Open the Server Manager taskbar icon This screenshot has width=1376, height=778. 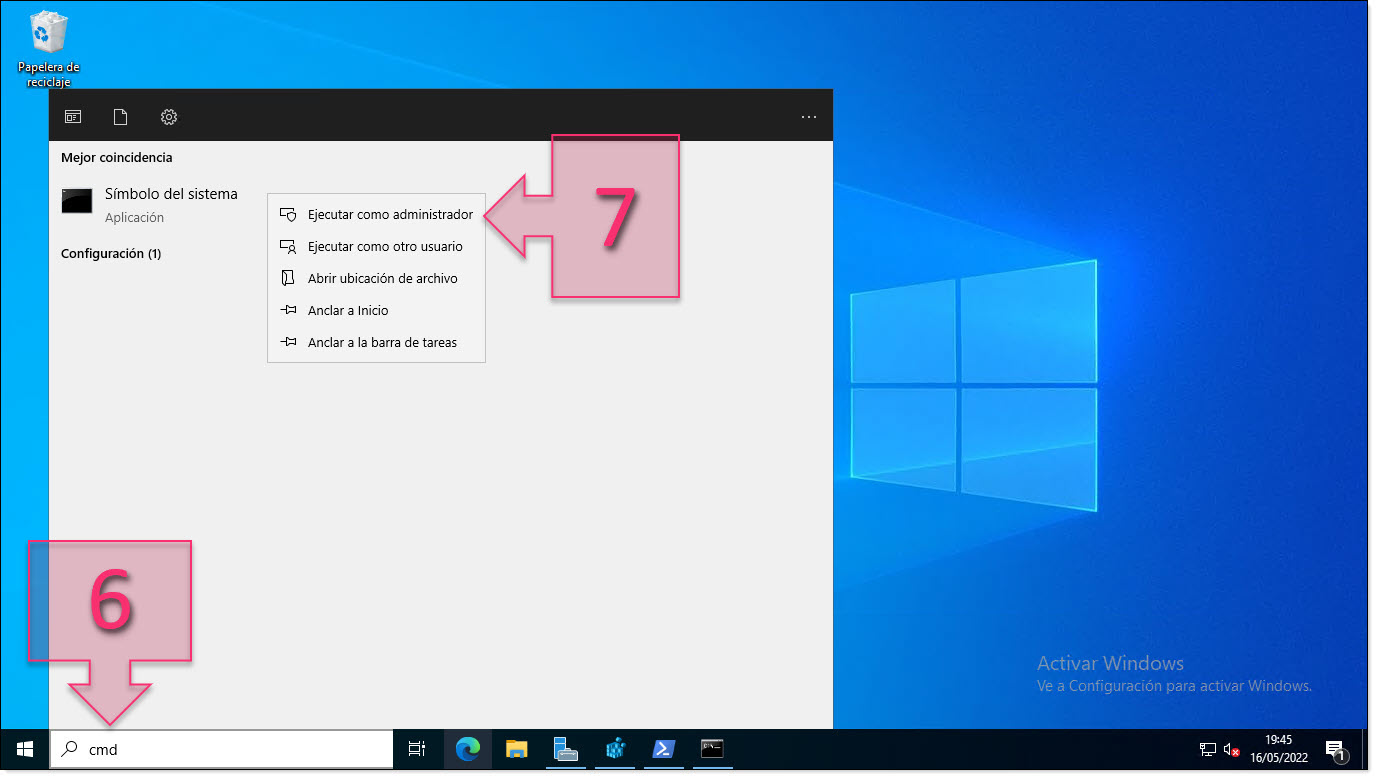565,749
